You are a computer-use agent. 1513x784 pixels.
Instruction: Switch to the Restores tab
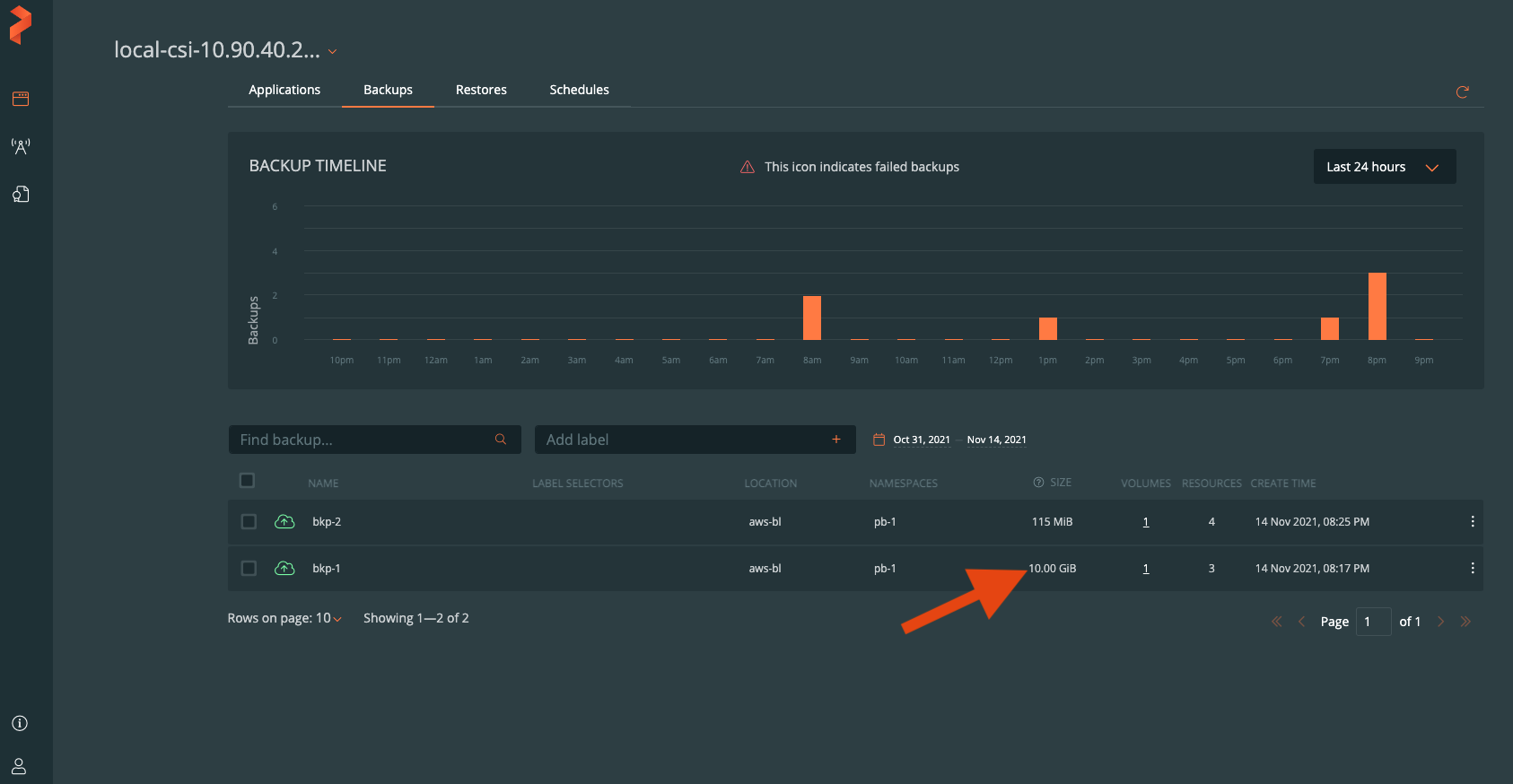481,90
